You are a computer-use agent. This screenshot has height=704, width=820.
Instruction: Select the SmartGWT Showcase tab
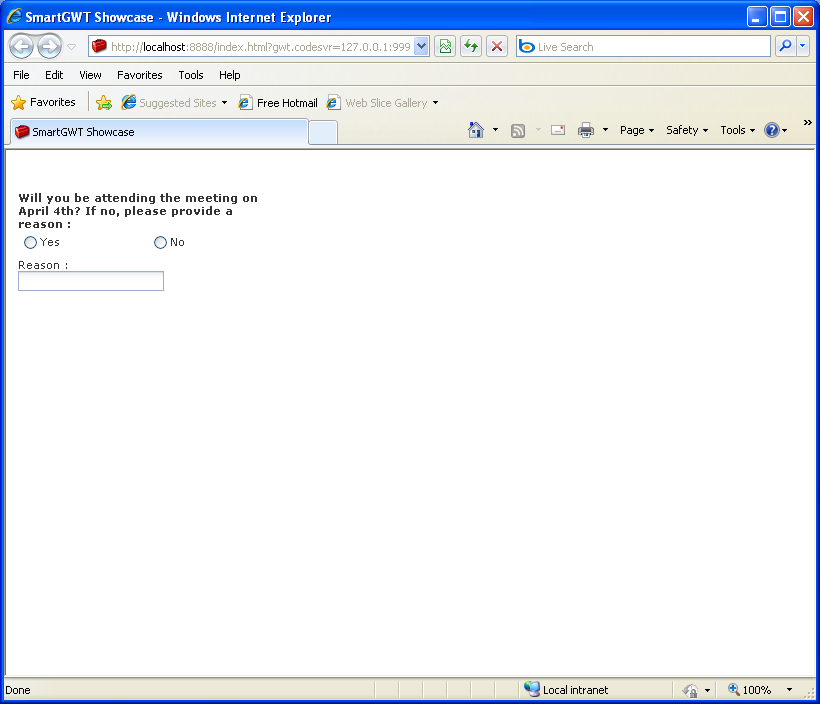pos(158,132)
